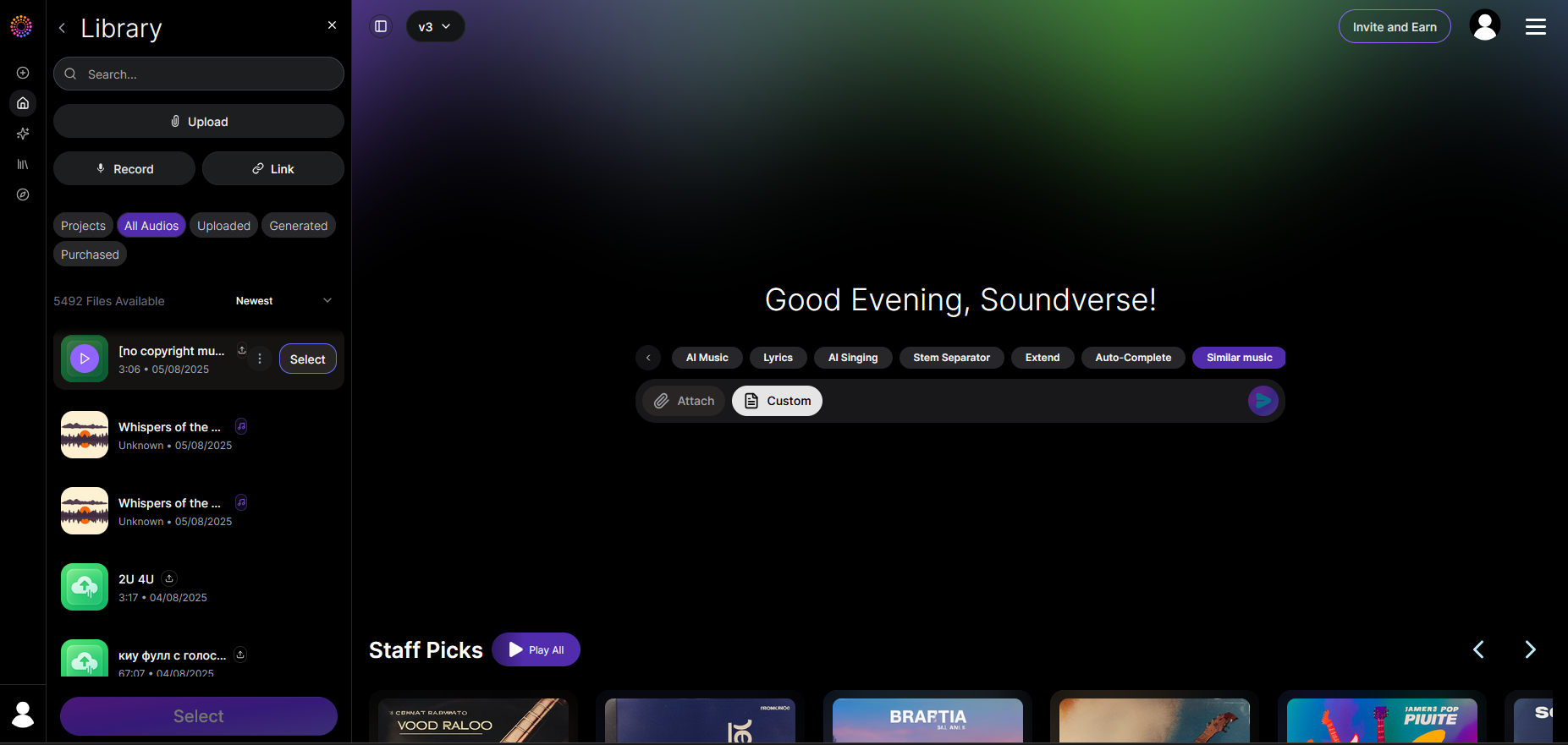This screenshot has height=745, width=1568.
Task: Toggle the Custom mode button
Action: pyautogui.click(x=777, y=401)
